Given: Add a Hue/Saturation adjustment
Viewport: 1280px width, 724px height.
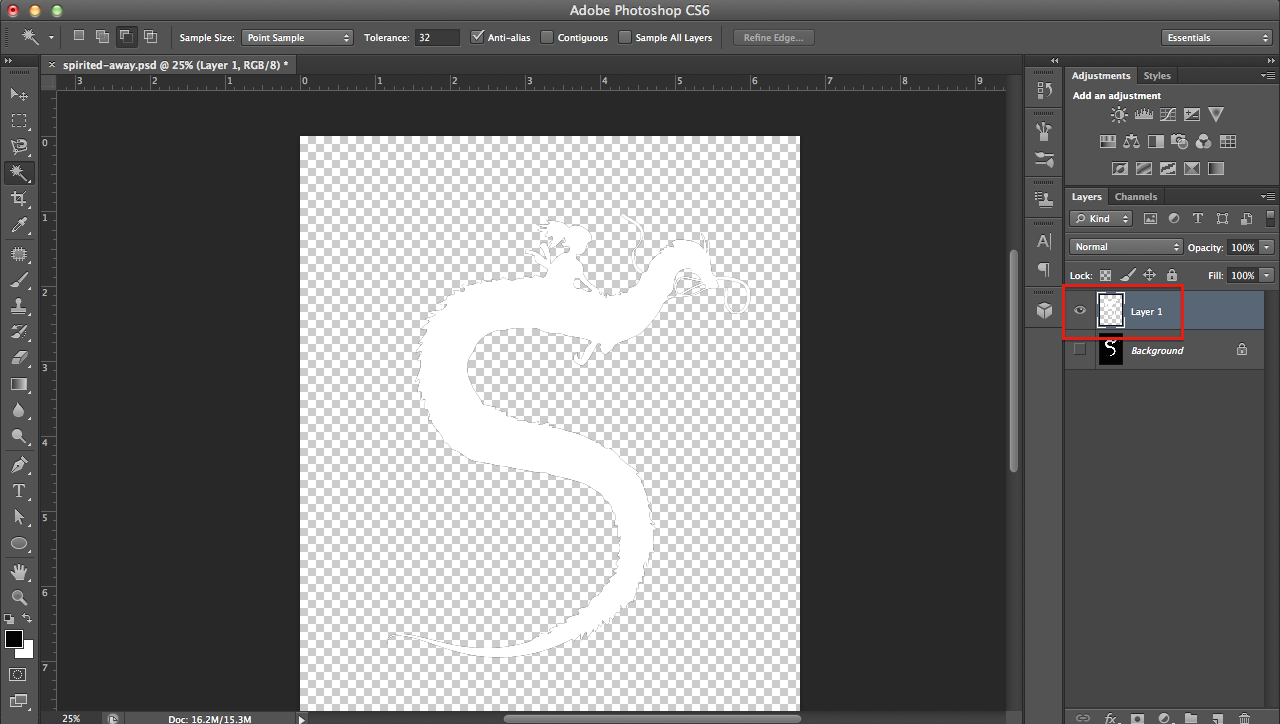Looking at the screenshot, I should 1108,142.
